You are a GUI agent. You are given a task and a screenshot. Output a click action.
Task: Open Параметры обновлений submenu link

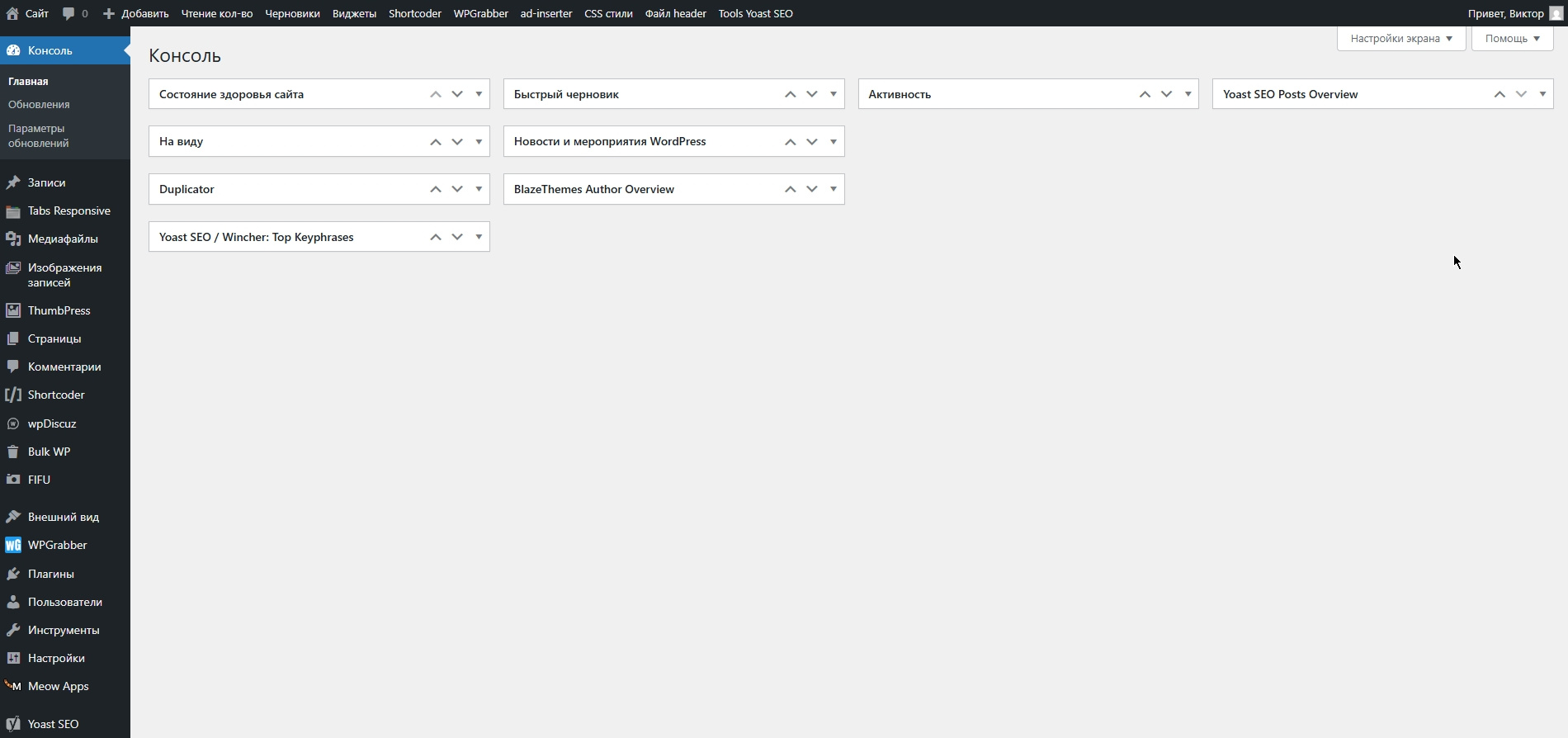coord(38,135)
